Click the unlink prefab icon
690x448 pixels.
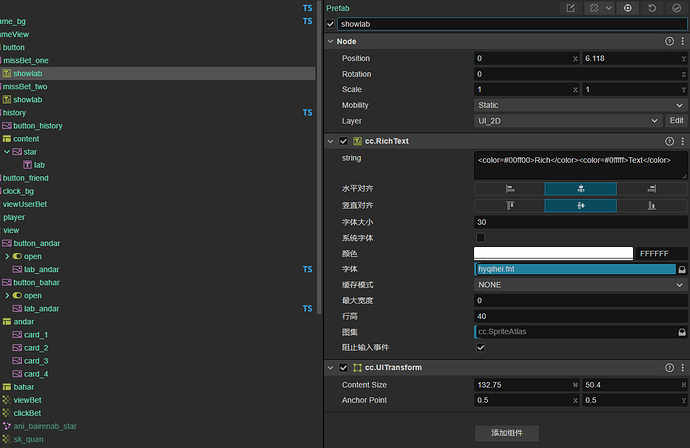tap(594, 8)
